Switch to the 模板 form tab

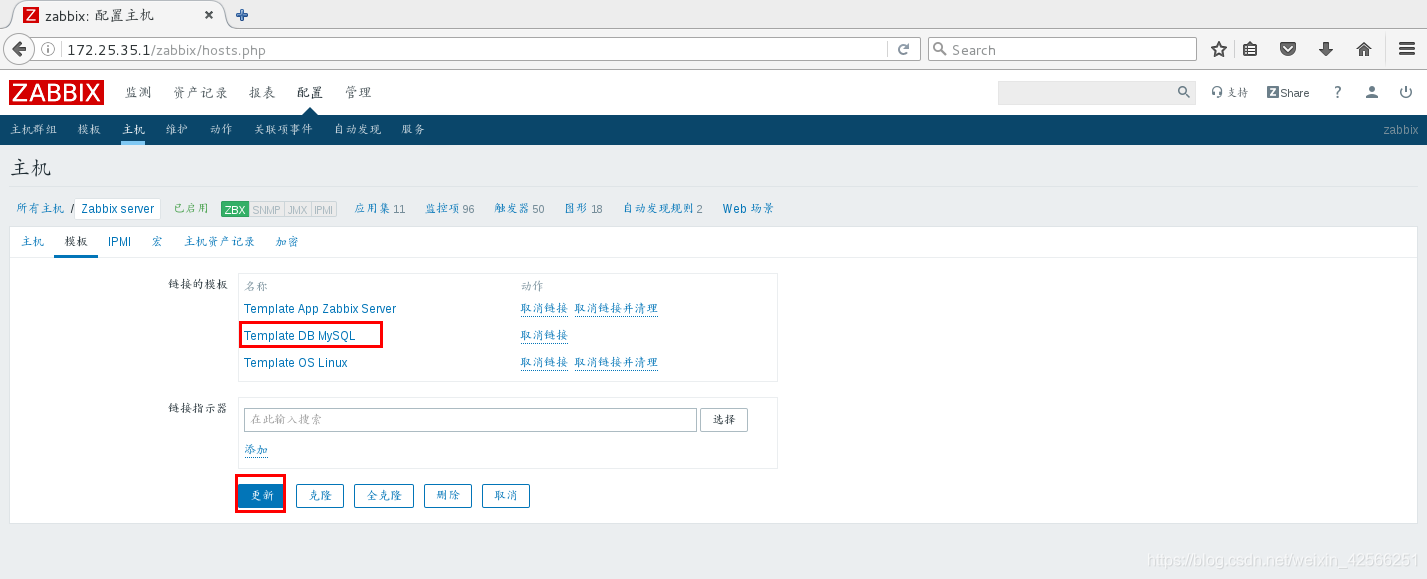76,242
